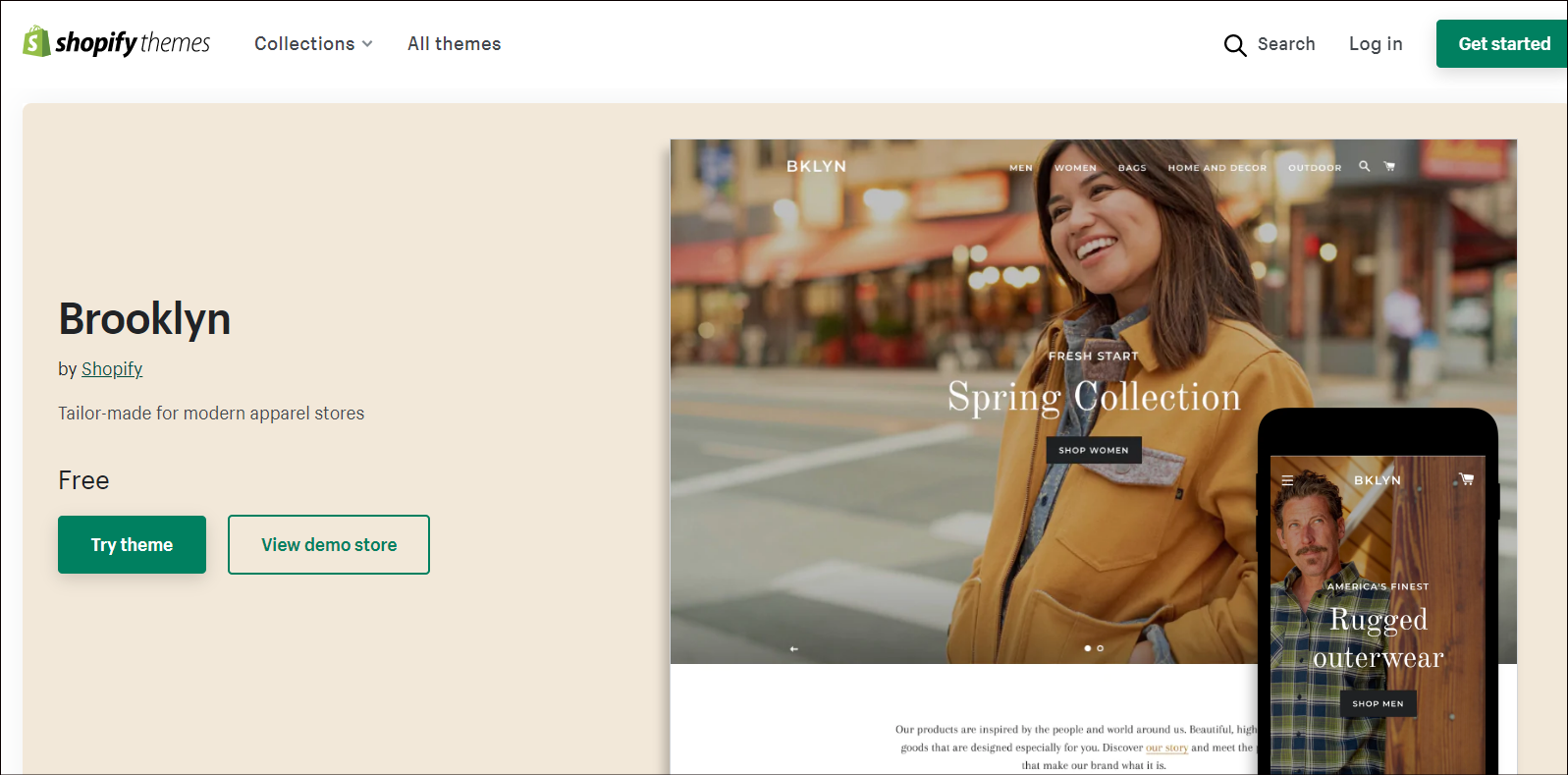The width and height of the screenshot is (1568, 775).
Task: Open the Shopify author link
Action: [112, 369]
